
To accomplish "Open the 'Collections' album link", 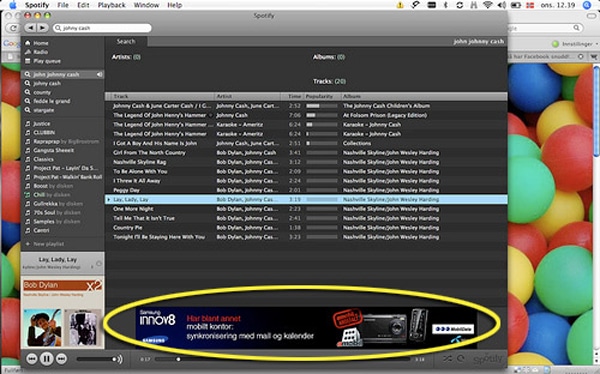I will click(x=357, y=143).
